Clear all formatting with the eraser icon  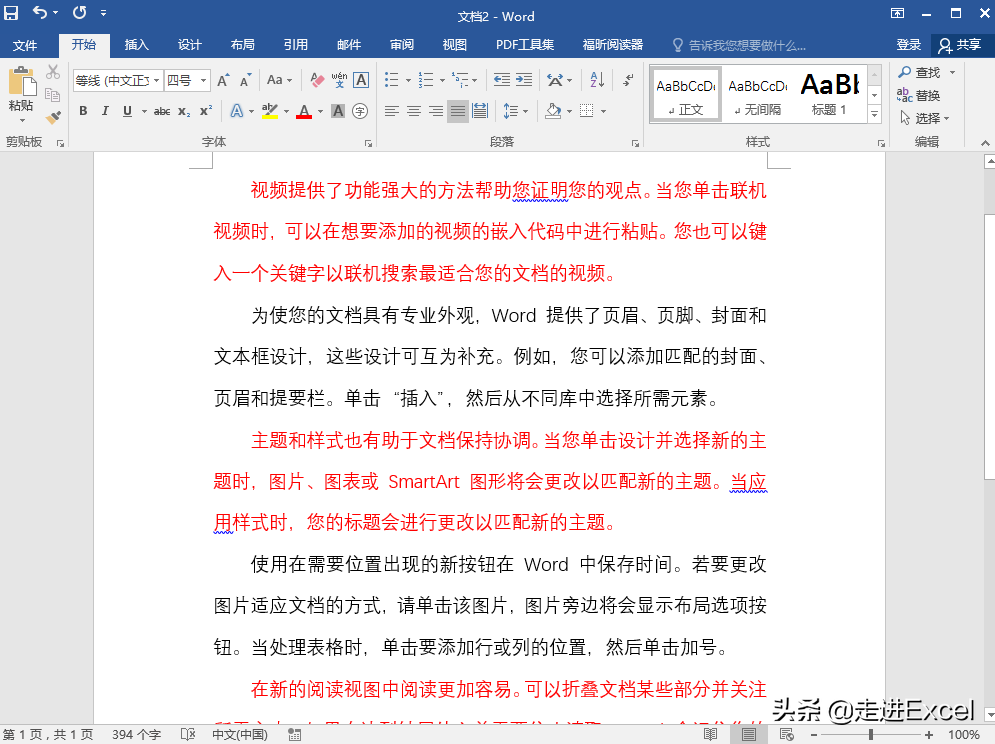click(x=317, y=80)
